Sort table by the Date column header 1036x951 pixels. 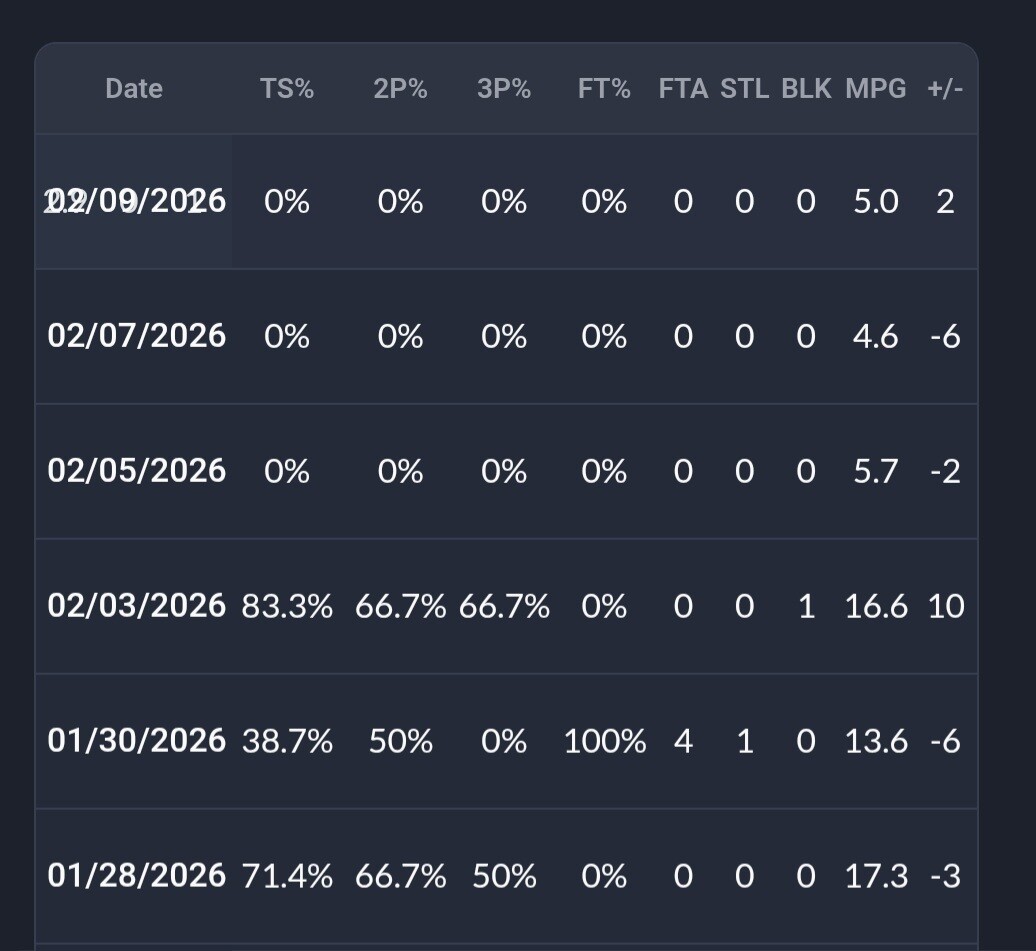coord(134,89)
